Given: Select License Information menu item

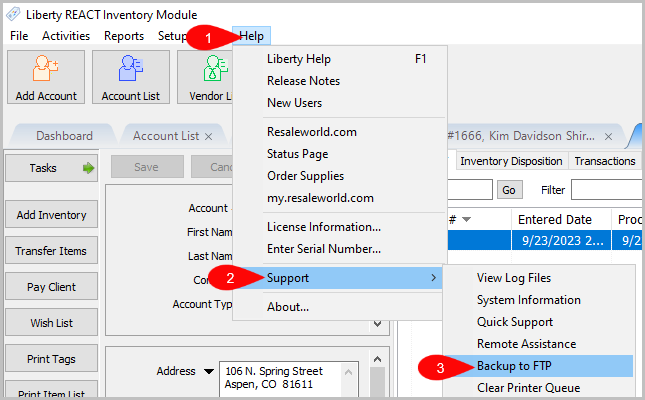Looking at the screenshot, I should [340, 227].
